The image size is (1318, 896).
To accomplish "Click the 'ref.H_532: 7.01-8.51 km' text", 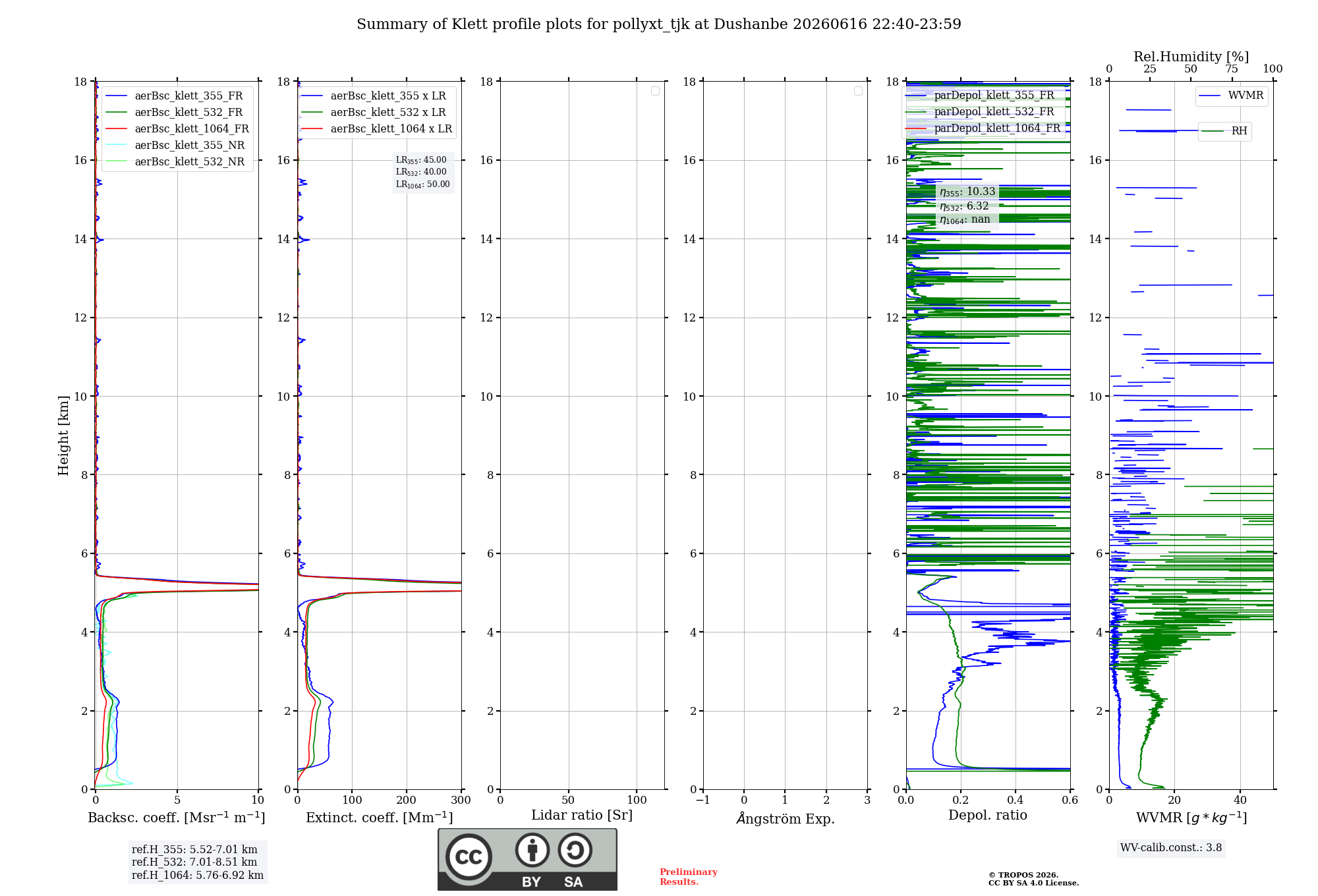I will pos(194,862).
